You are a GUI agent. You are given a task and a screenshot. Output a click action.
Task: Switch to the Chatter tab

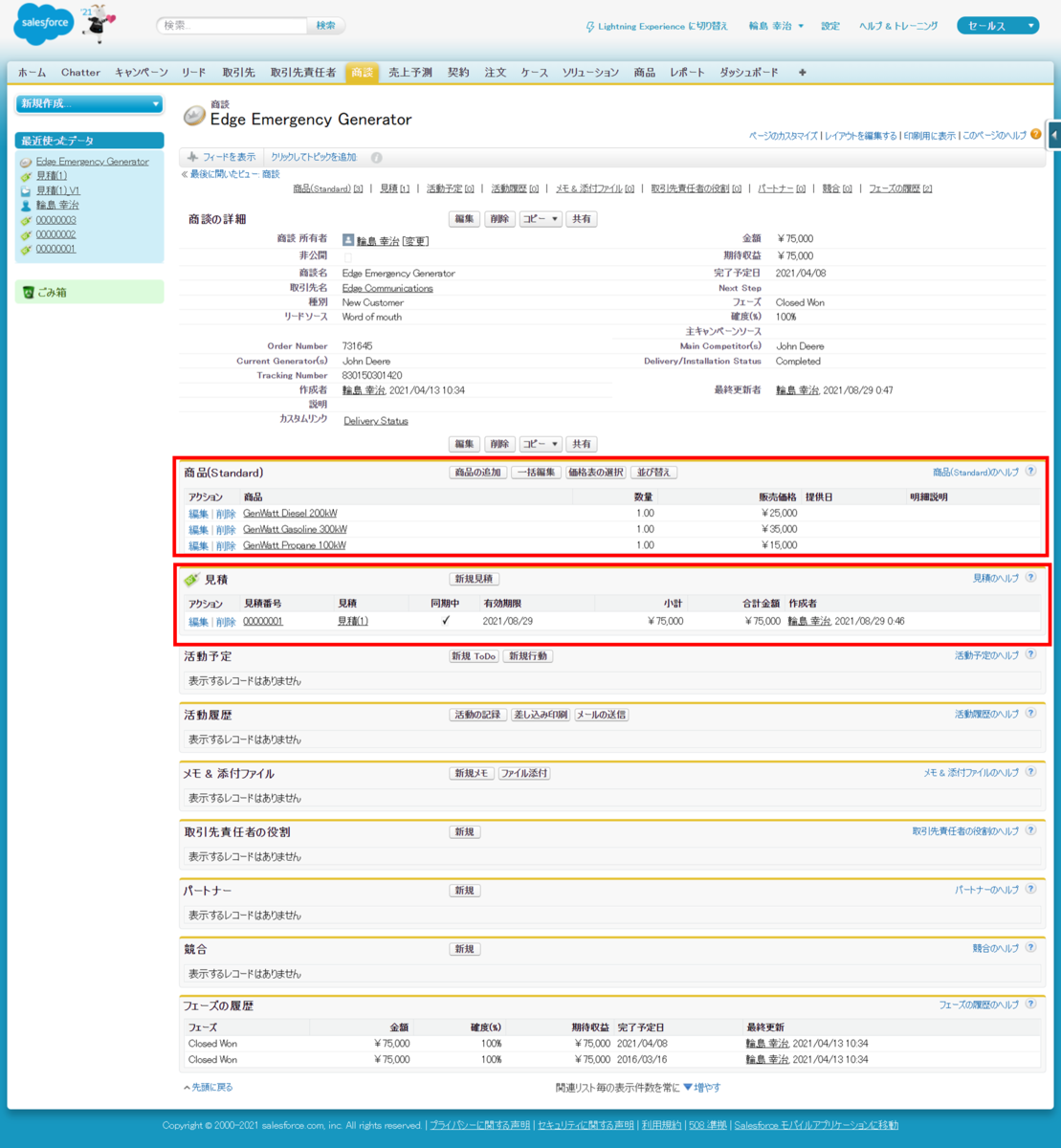coord(80,73)
